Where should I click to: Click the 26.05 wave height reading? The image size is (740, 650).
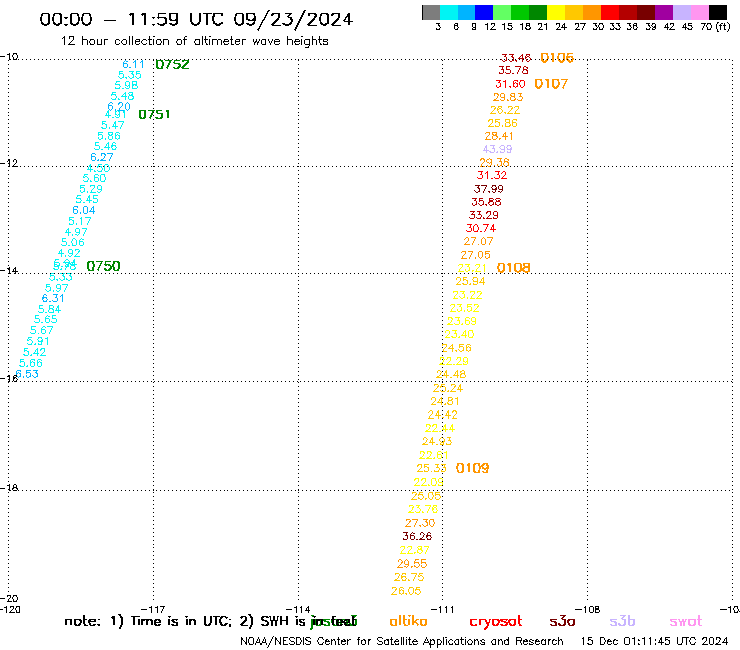click(x=406, y=591)
